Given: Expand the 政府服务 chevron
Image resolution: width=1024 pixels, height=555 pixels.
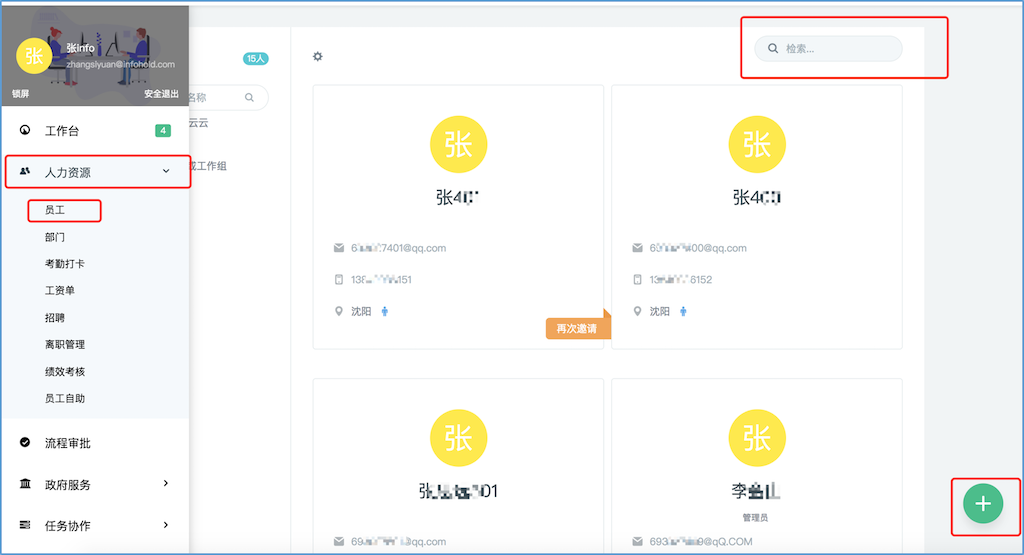Looking at the screenshot, I should [x=166, y=483].
